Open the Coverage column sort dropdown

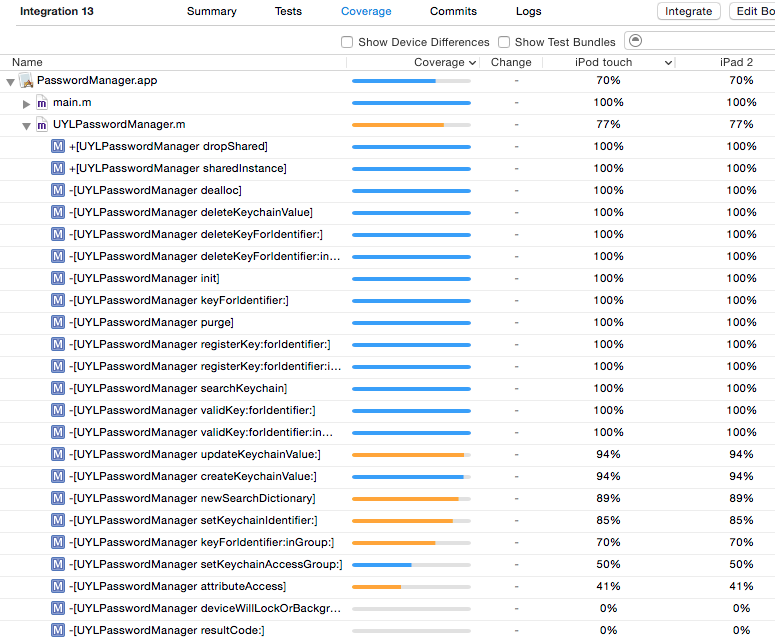coord(472,62)
